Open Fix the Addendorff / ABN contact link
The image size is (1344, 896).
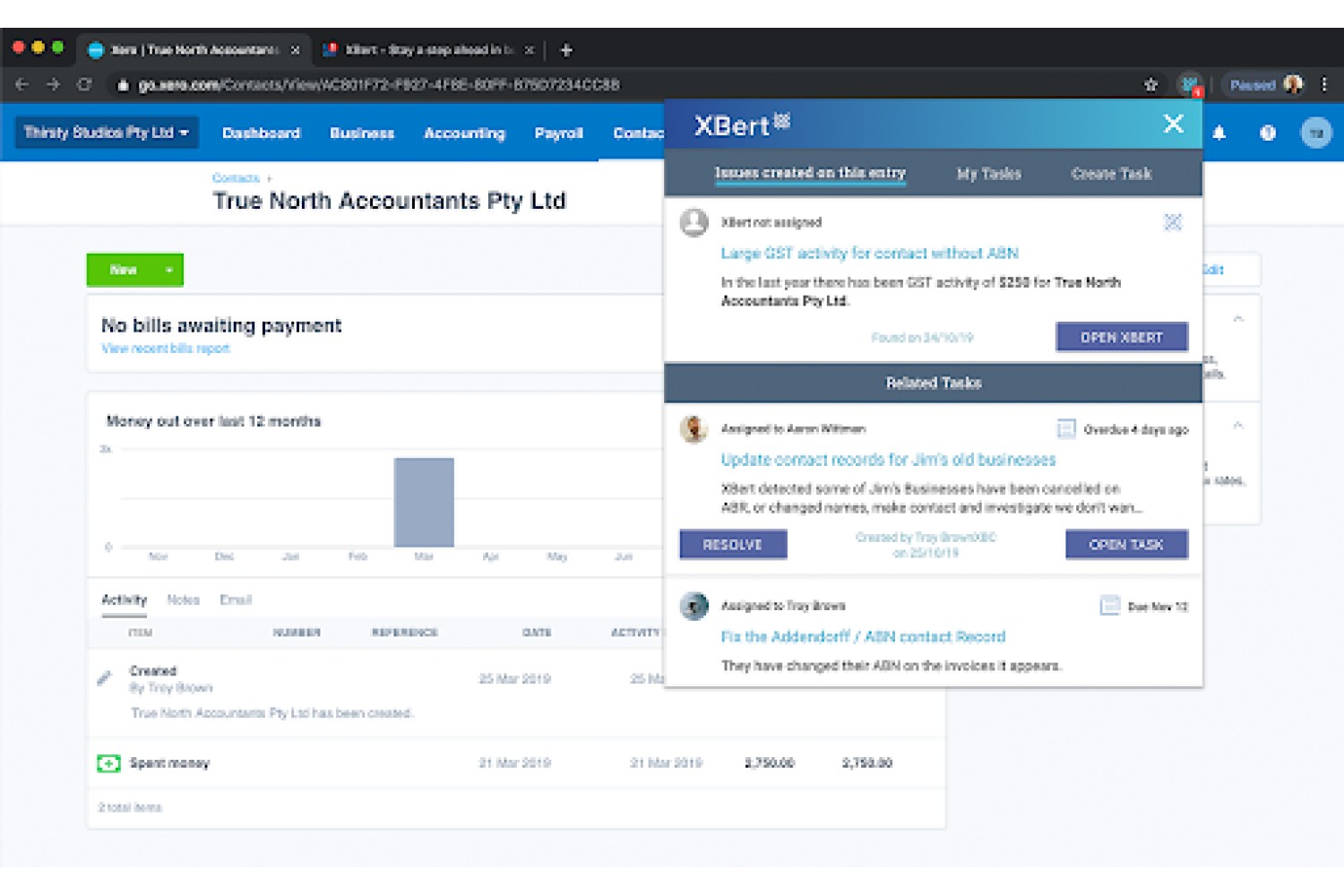click(863, 637)
